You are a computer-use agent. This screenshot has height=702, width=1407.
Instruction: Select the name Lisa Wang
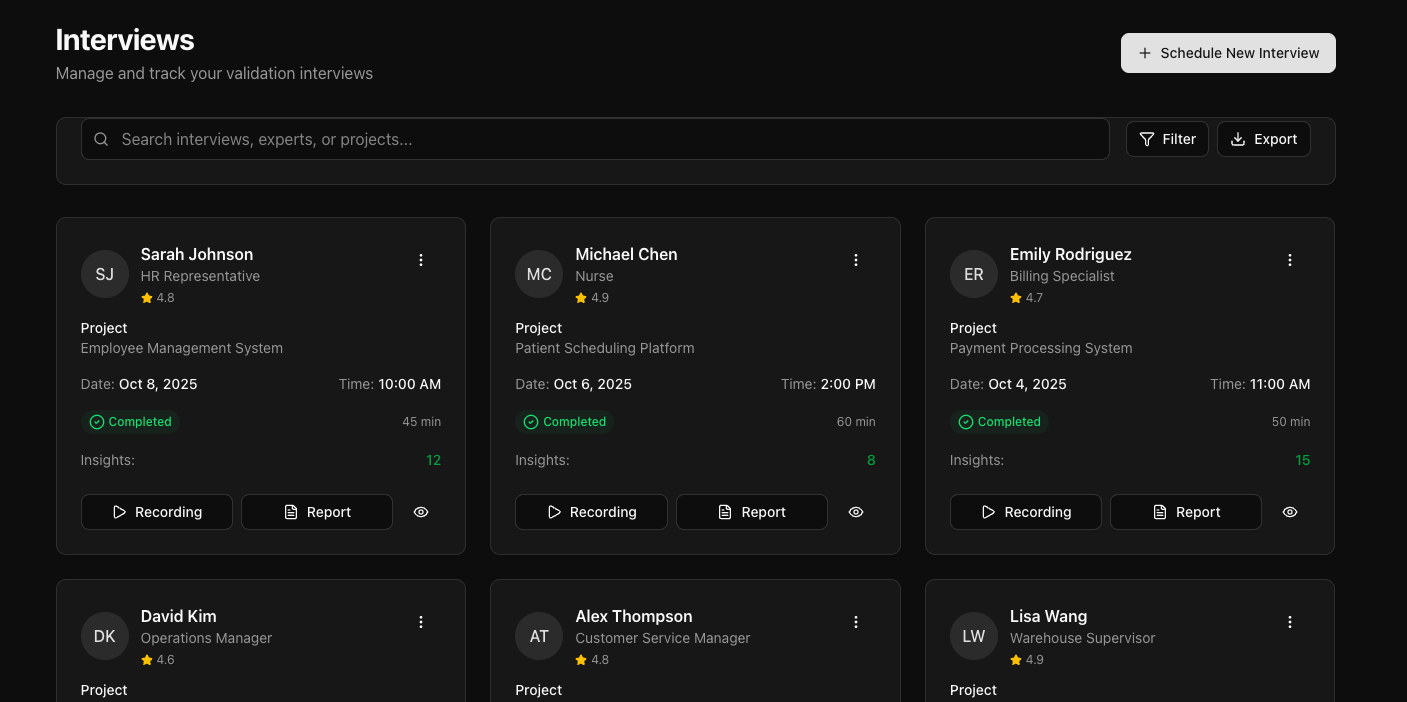[1049, 616]
